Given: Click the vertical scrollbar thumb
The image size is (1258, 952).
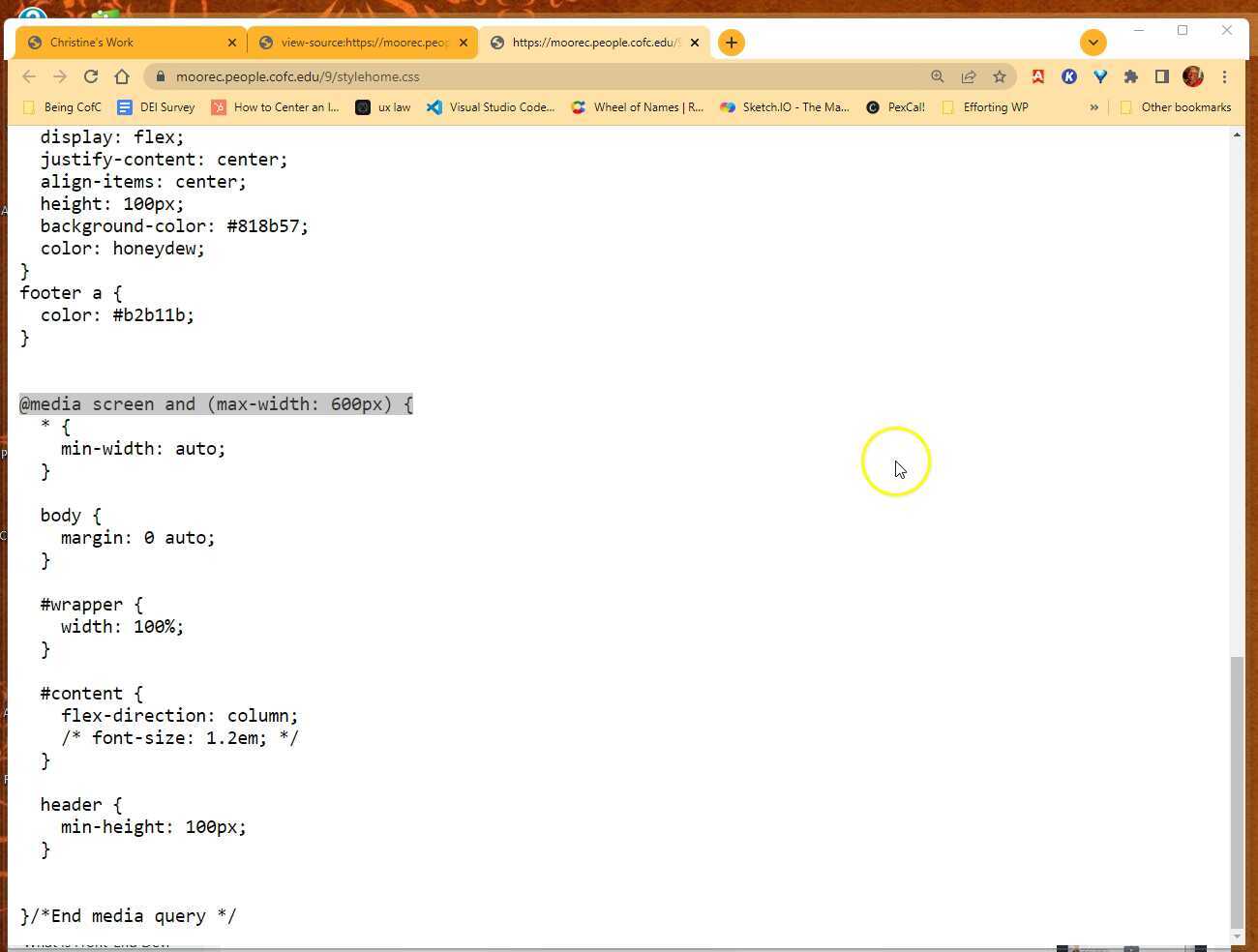Looking at the screenshot, I should pyautogui.click(x=1237, y=788).
